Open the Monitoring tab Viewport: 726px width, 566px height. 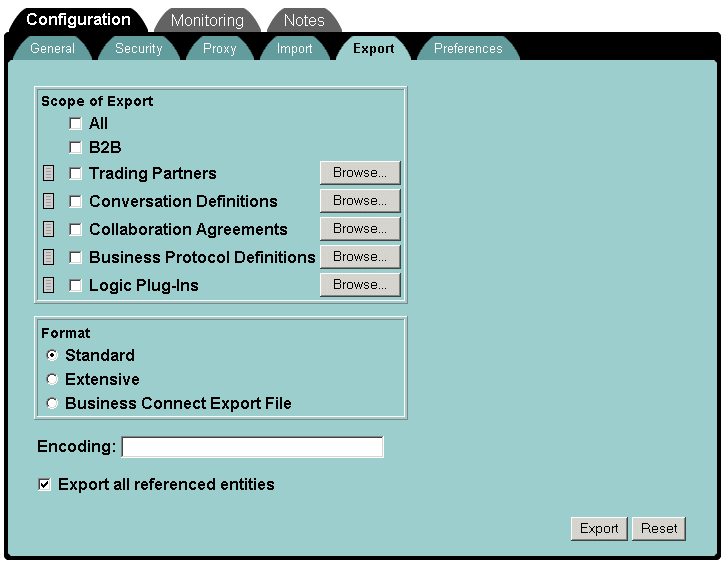[207, 21]
